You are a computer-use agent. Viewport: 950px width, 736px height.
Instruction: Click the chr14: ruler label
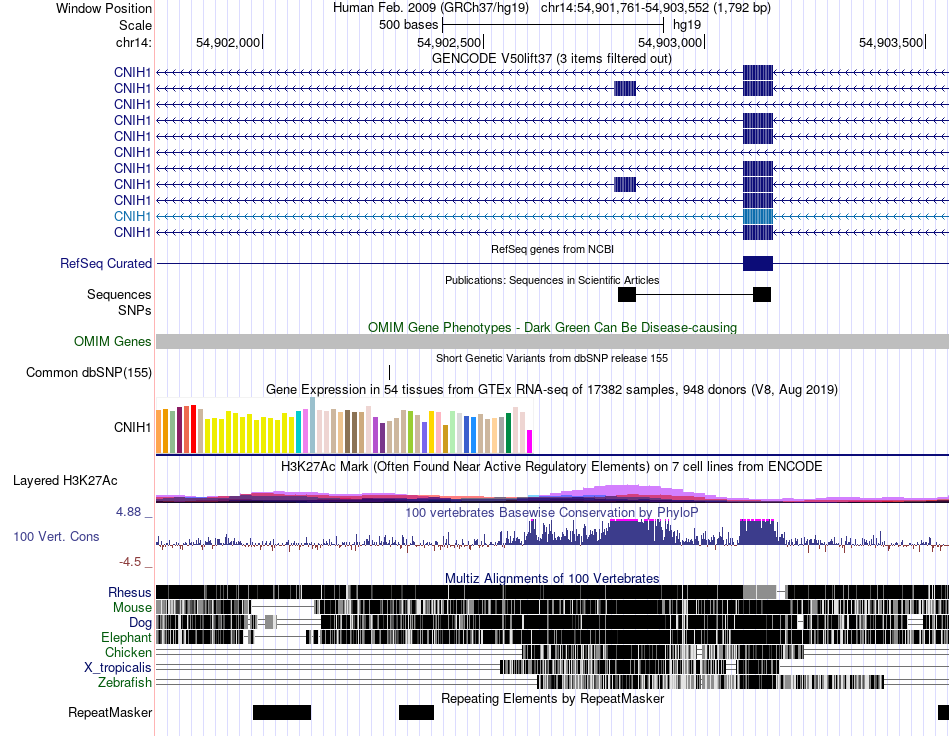(133, 42)
